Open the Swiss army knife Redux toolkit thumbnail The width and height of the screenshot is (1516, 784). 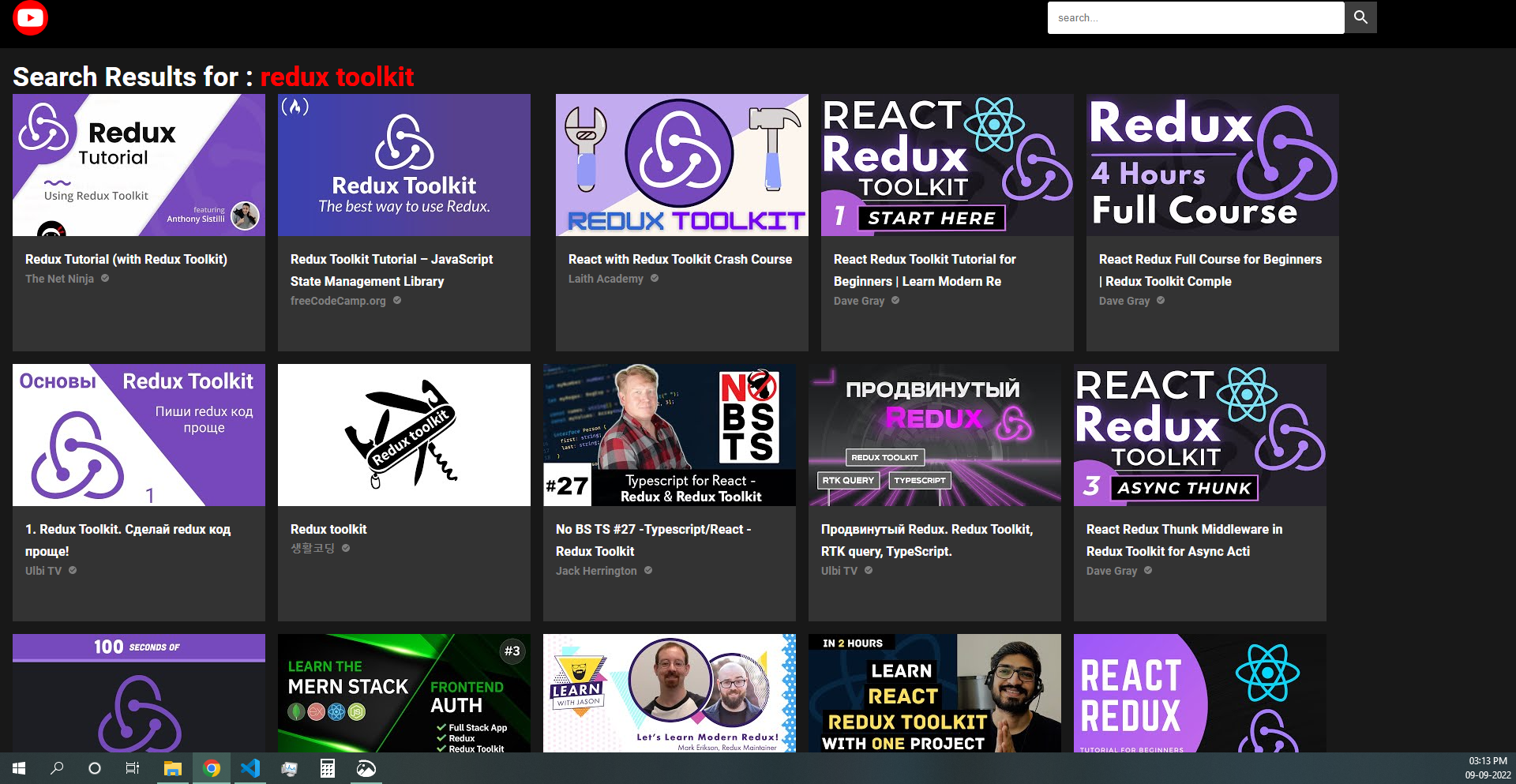[x=404, y=435]
